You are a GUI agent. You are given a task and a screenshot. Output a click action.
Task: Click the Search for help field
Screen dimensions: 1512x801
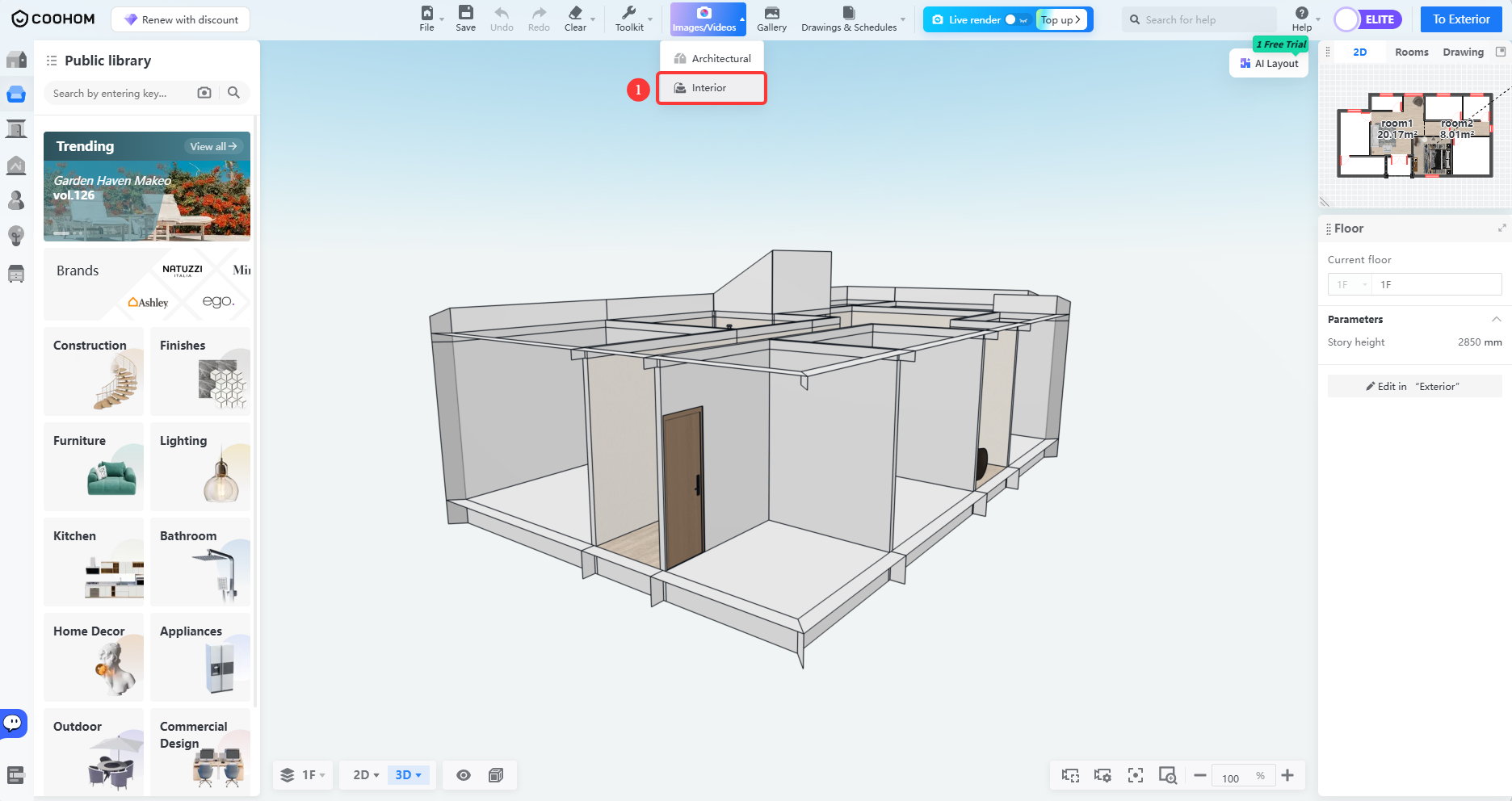1199,20
